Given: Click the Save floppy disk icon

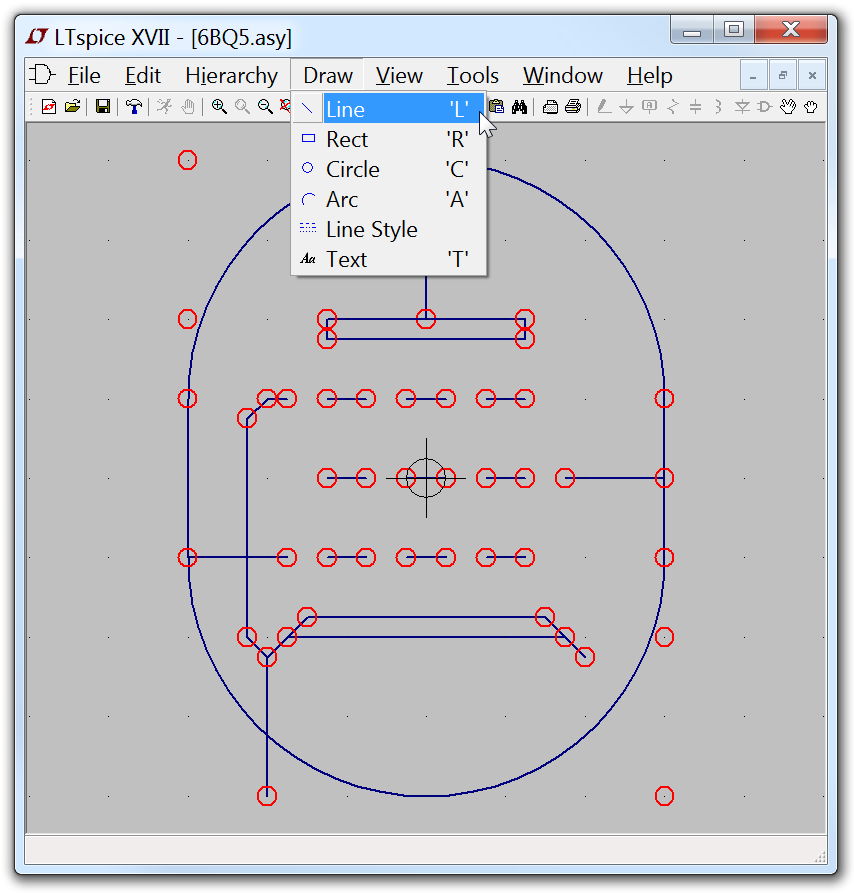Looking at the screenshot, I should tap(102, 107).
